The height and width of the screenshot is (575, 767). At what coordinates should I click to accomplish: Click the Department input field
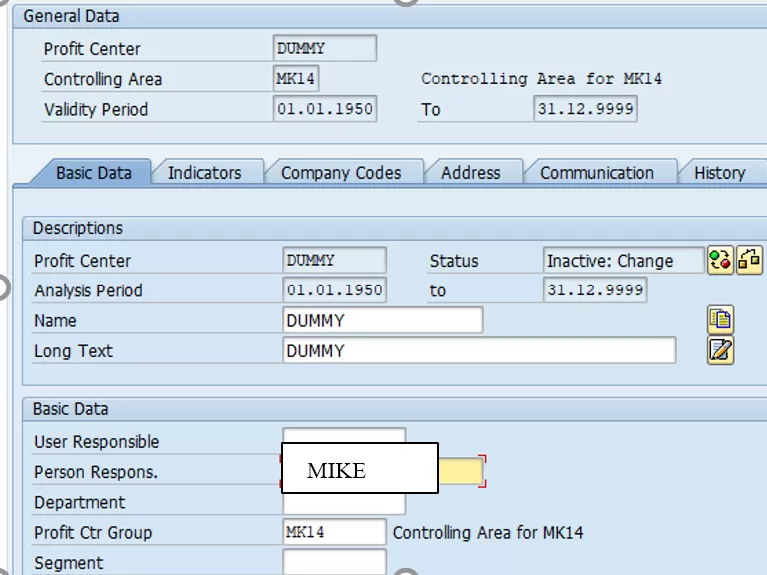[344, 504]
